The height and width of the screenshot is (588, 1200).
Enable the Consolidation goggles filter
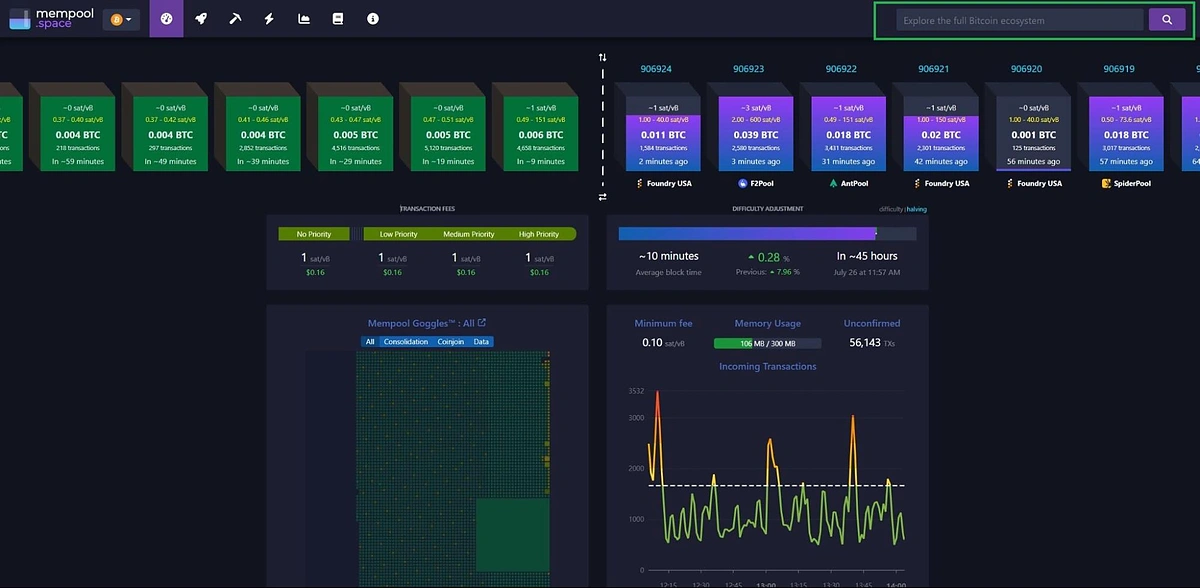(405, 342)
